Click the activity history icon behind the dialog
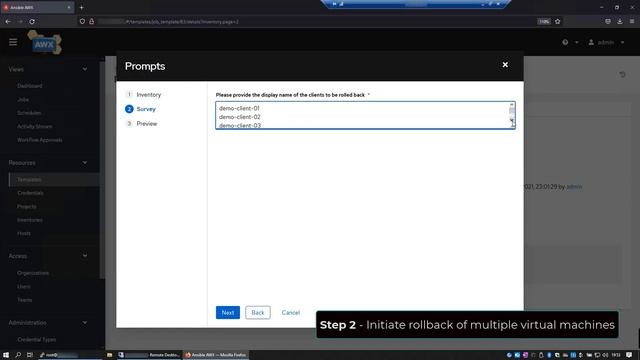The width and height of the screenshot is (640, 360). pyautogui.click(x=622, y=75)
